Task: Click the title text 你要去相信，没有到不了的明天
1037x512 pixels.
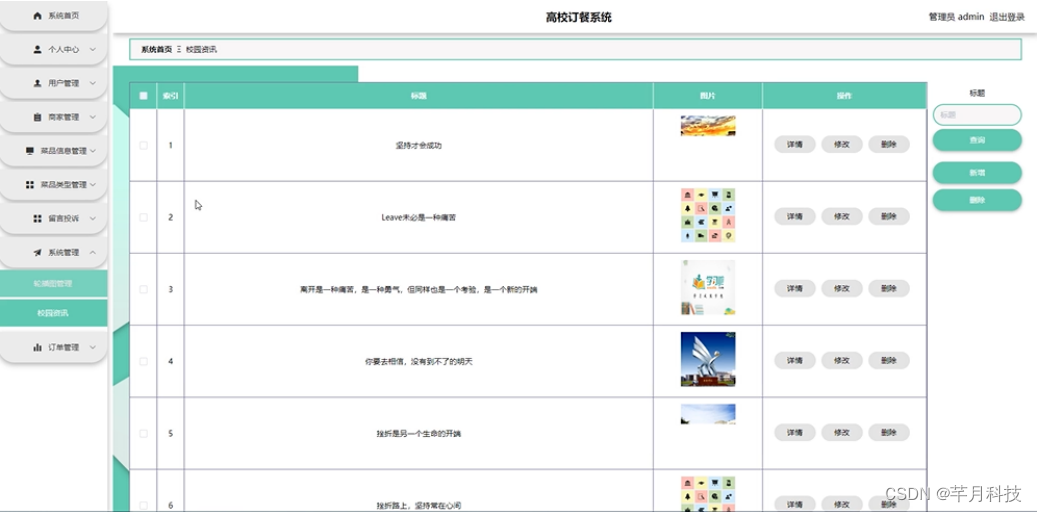Action: click(419, 362)
